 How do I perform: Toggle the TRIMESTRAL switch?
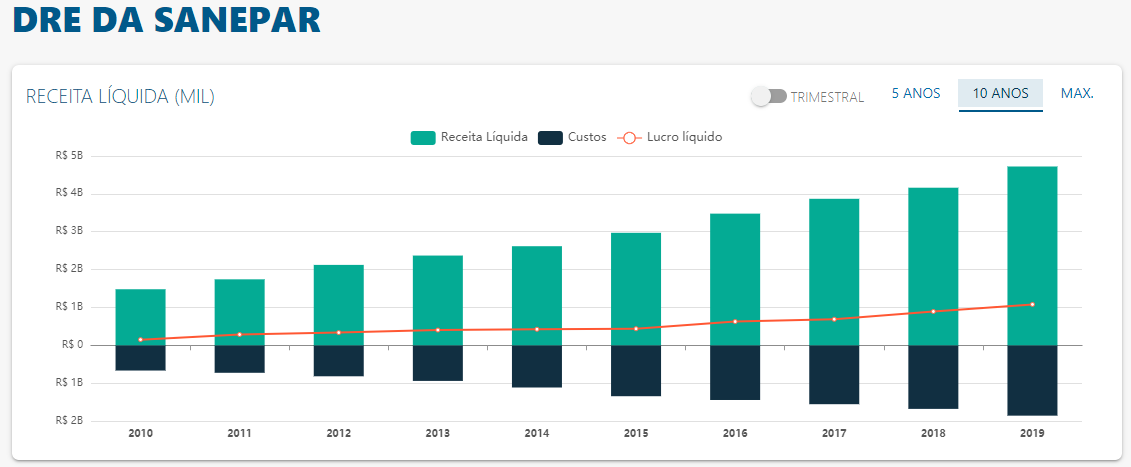(768, 96)
